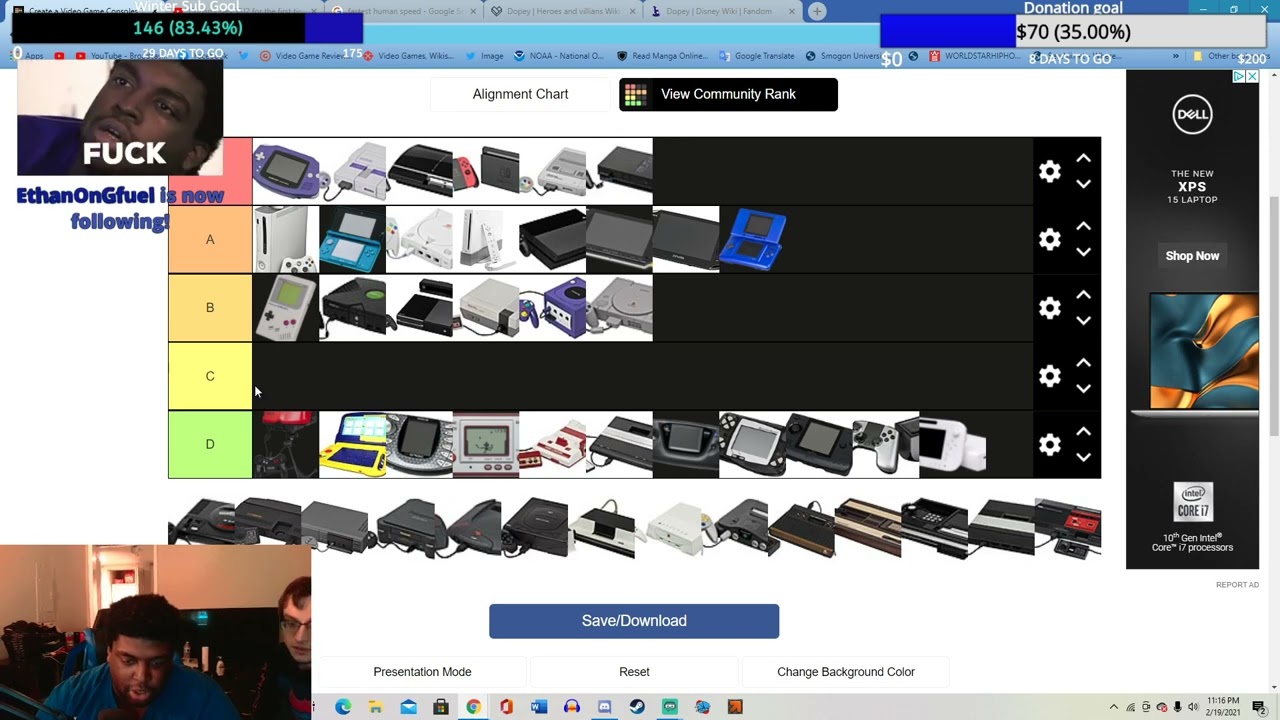Close the Dell advertisement
This screenshot has width=1280, height=720.
pos(1252,76)
